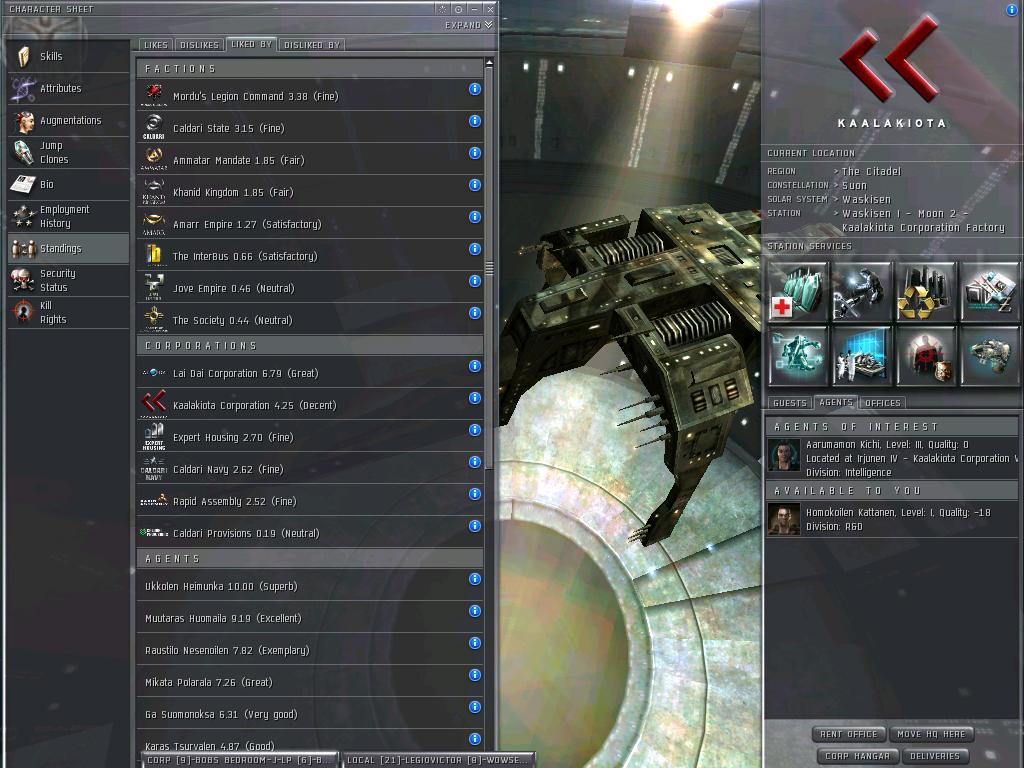
Task: Expand the character sheet with Expand
Action: point(468,25)
